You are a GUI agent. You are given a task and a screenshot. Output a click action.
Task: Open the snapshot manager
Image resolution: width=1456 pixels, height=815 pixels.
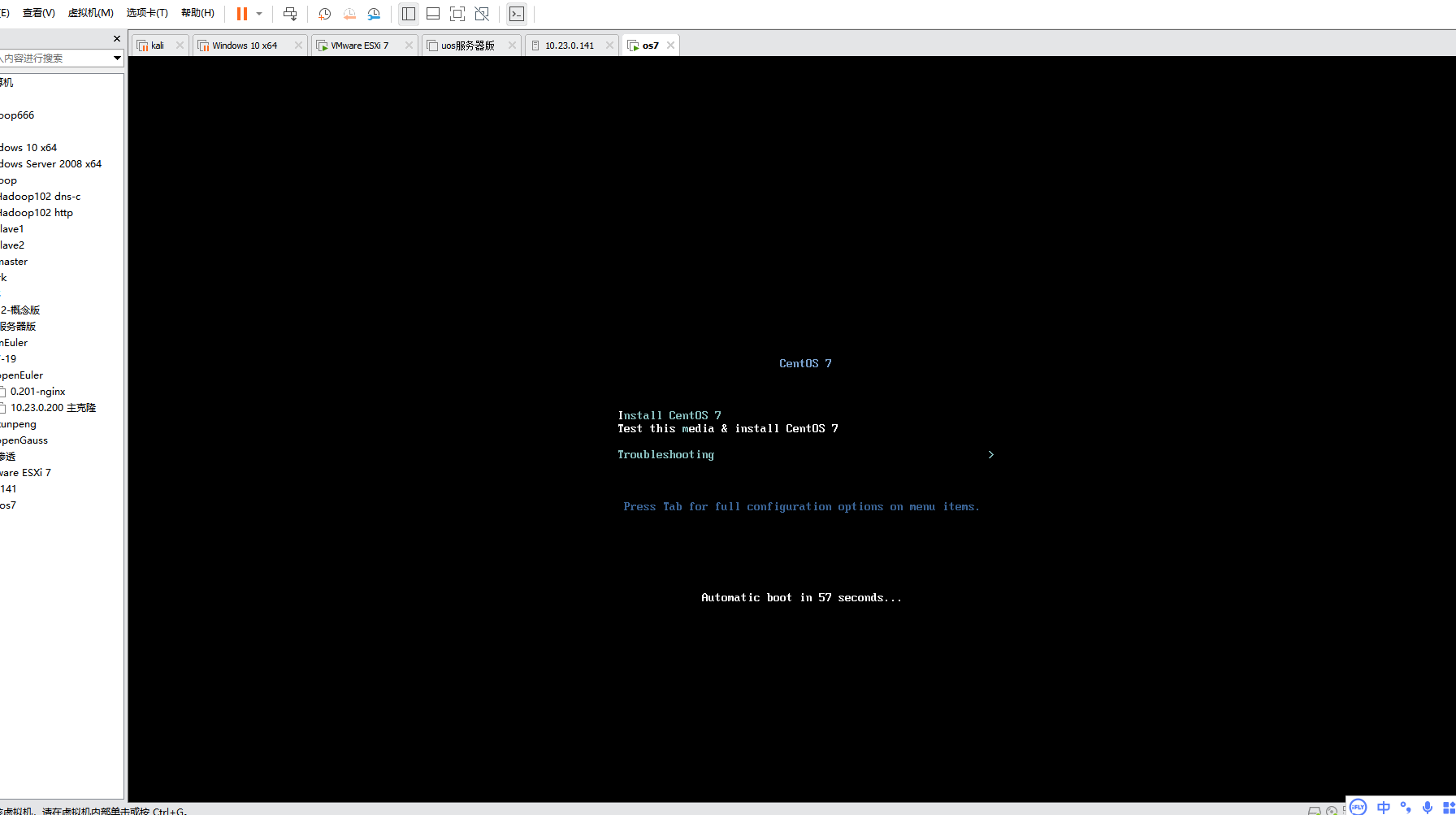(374, 14)
